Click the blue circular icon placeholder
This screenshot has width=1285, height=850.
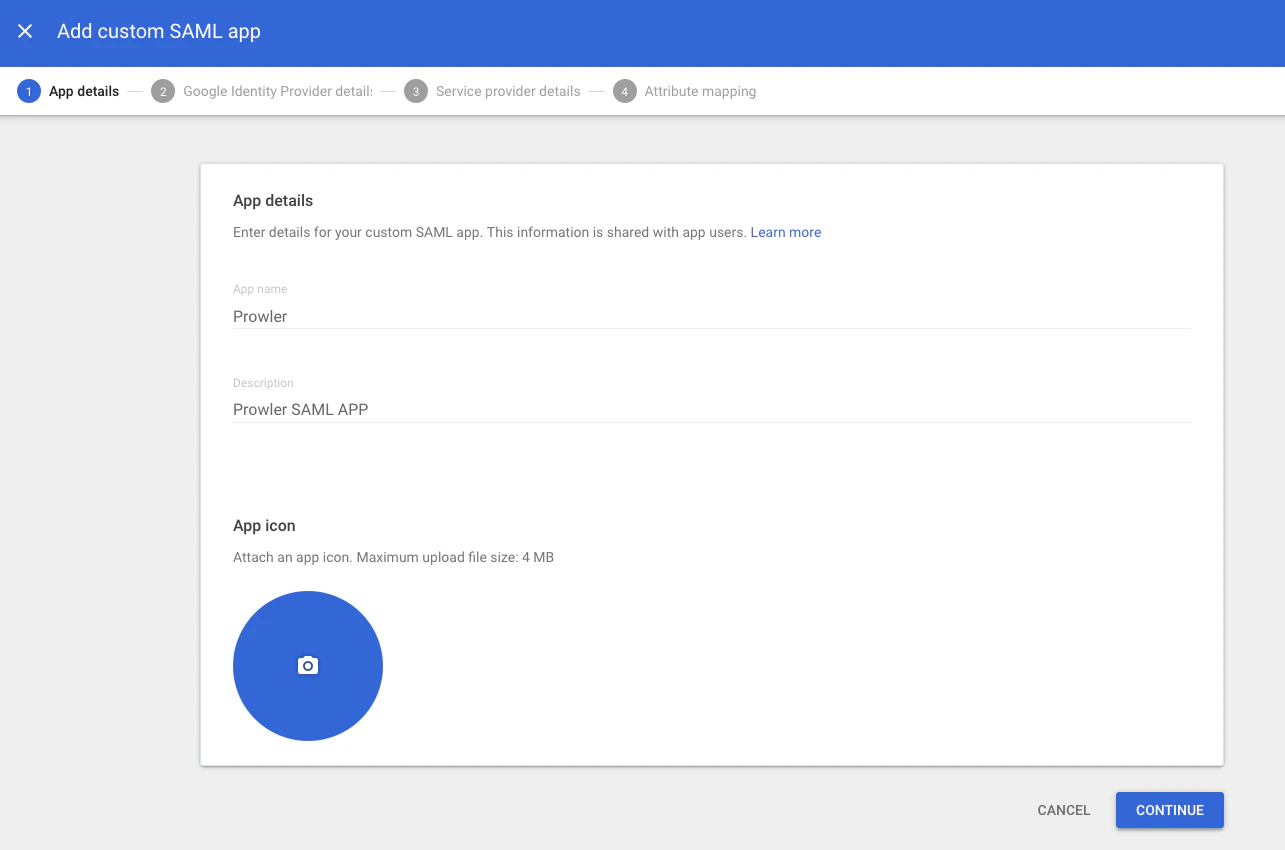tap(307, 665)
